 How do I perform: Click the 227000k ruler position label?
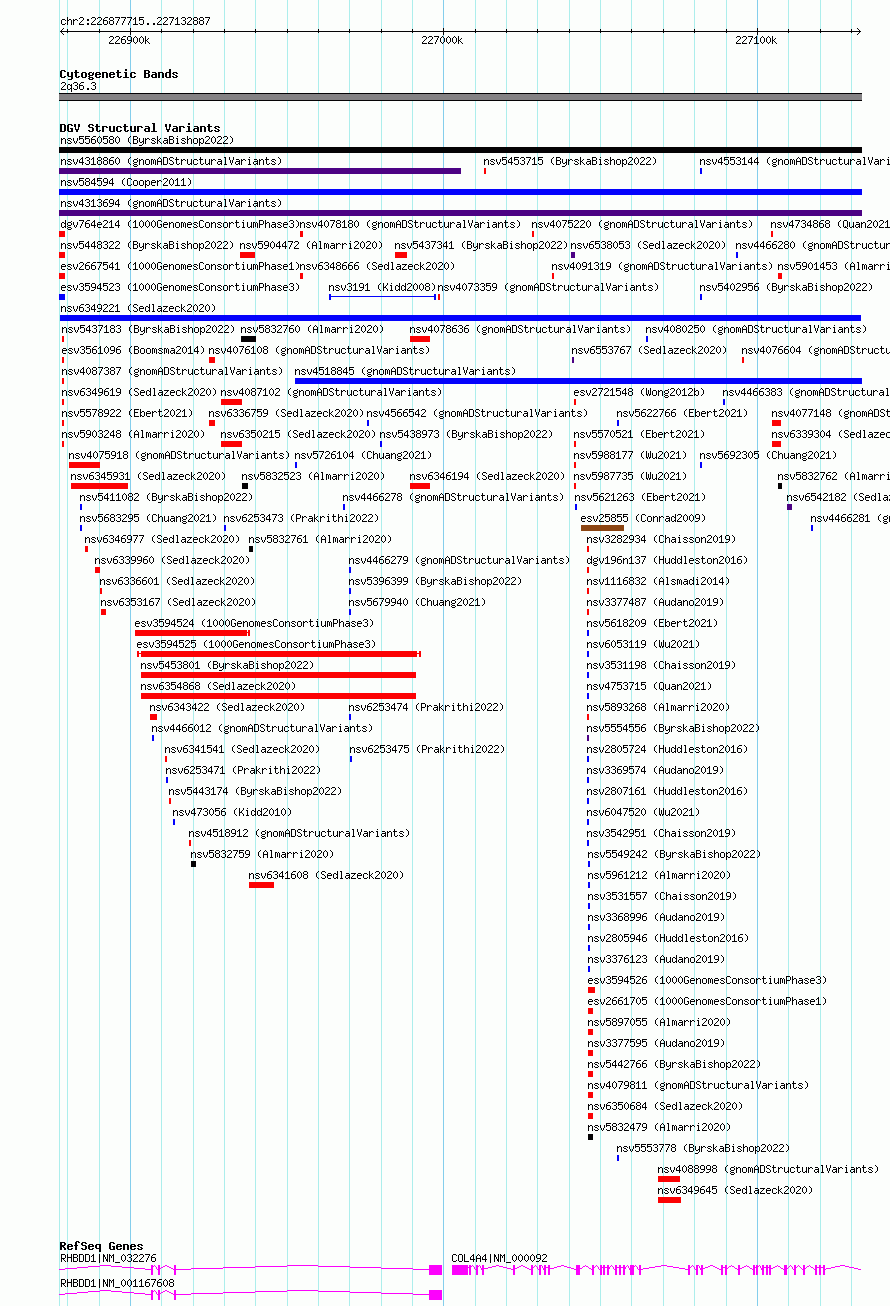point(442,40)
